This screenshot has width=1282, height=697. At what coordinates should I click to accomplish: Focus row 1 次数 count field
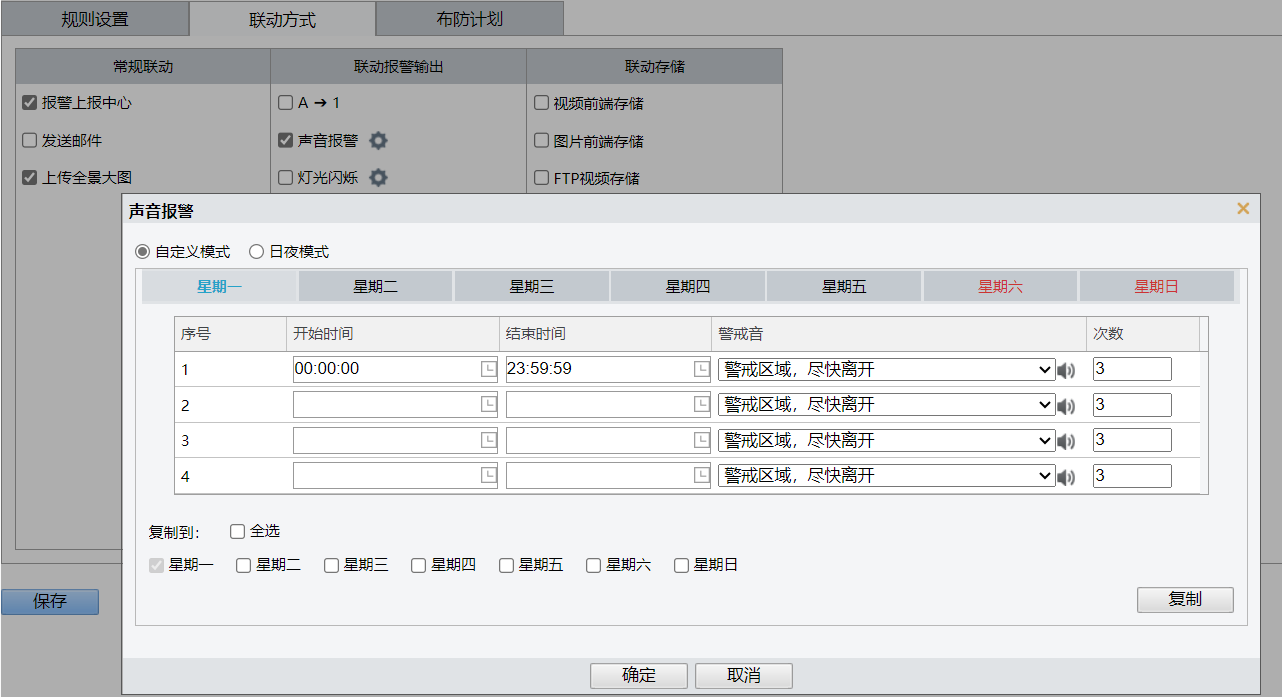click(x=1132, y=369)
